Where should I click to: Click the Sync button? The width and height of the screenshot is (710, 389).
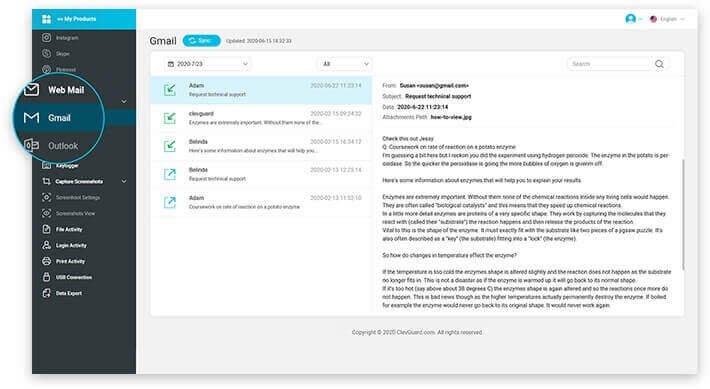(201, 41)
